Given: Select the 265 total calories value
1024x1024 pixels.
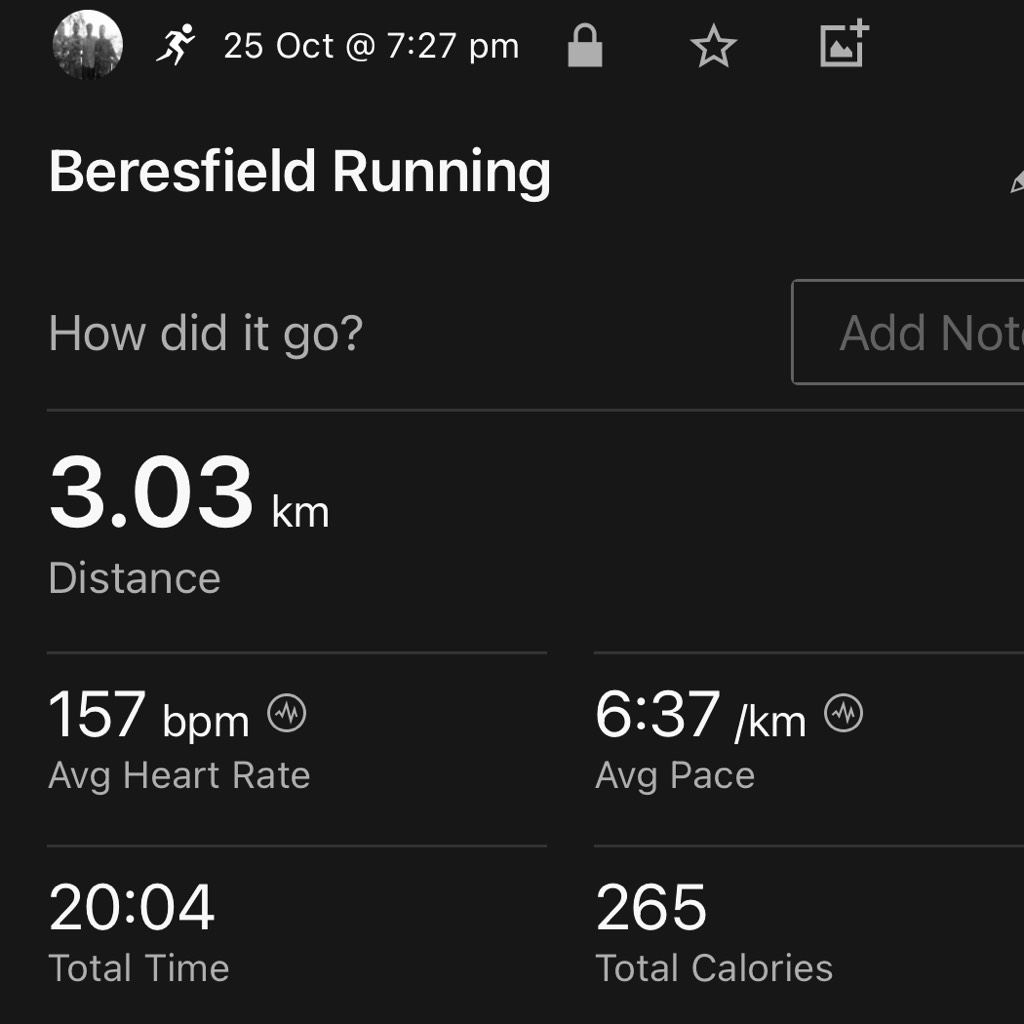Looking at the screenshot, I should [651, 907].
